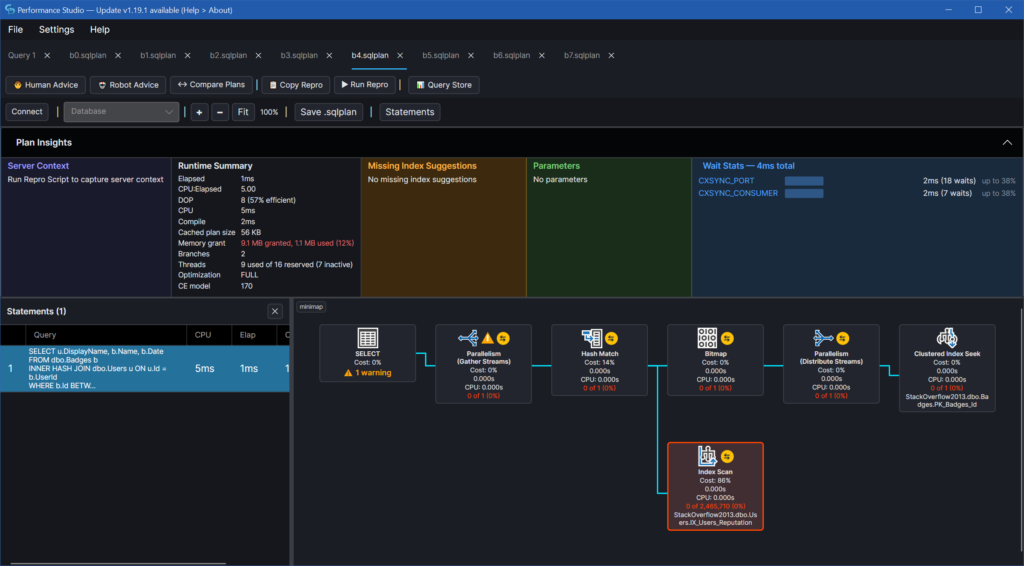Zoom in with the plus button
Viewport: 1024px width, 566px height.
click(x=199, y=112)
